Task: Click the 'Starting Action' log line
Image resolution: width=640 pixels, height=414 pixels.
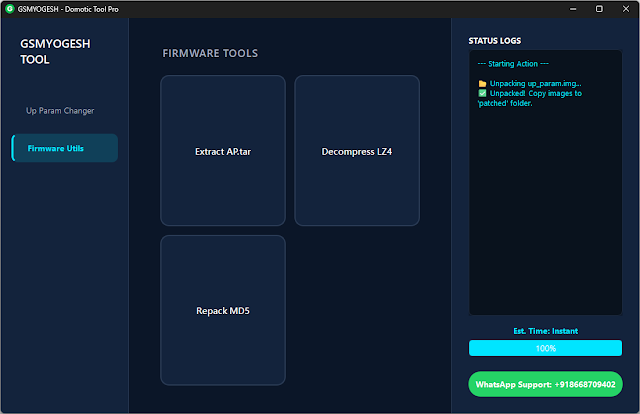Action: 512,63
